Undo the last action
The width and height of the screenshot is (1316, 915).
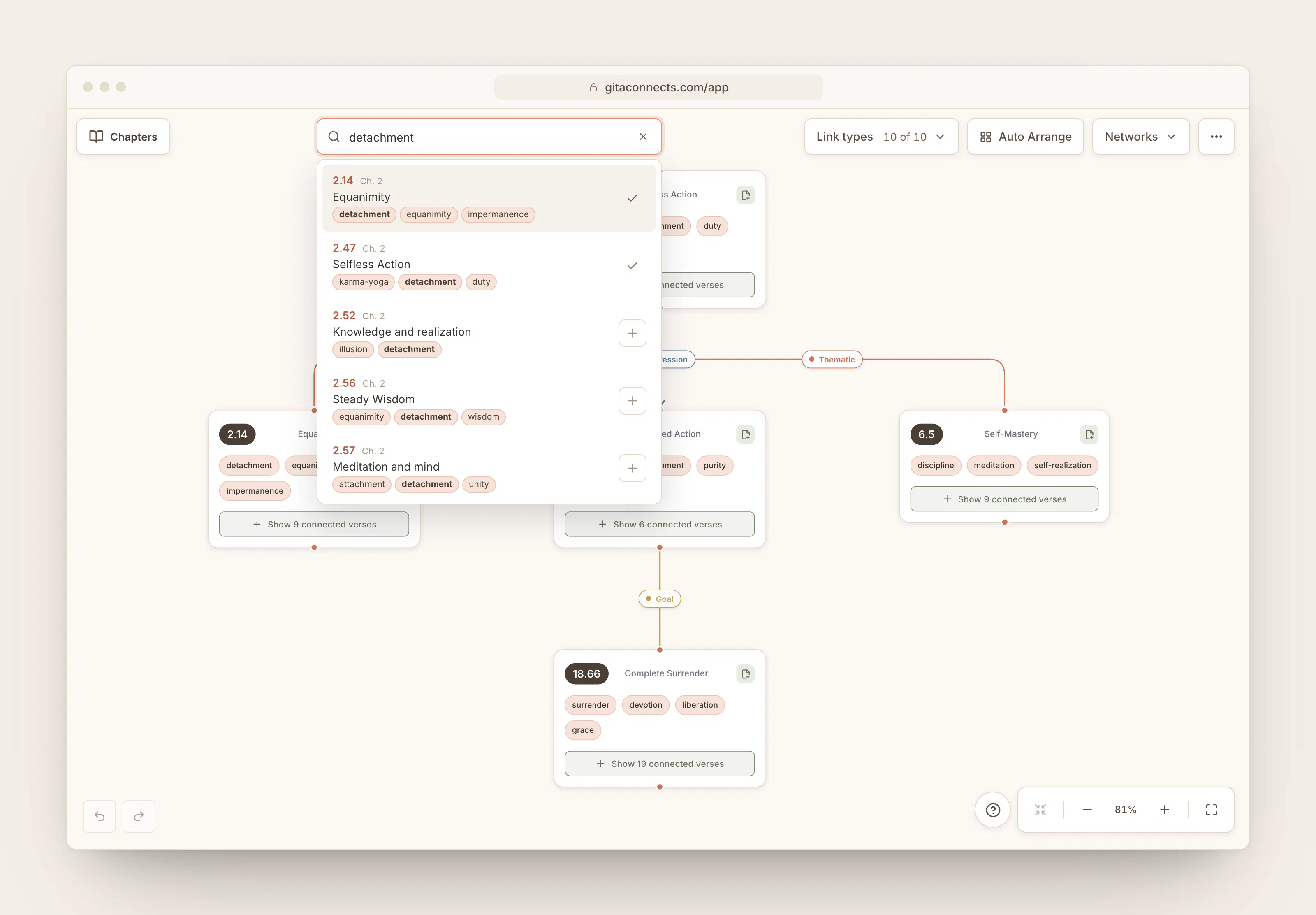click(100, 816)
